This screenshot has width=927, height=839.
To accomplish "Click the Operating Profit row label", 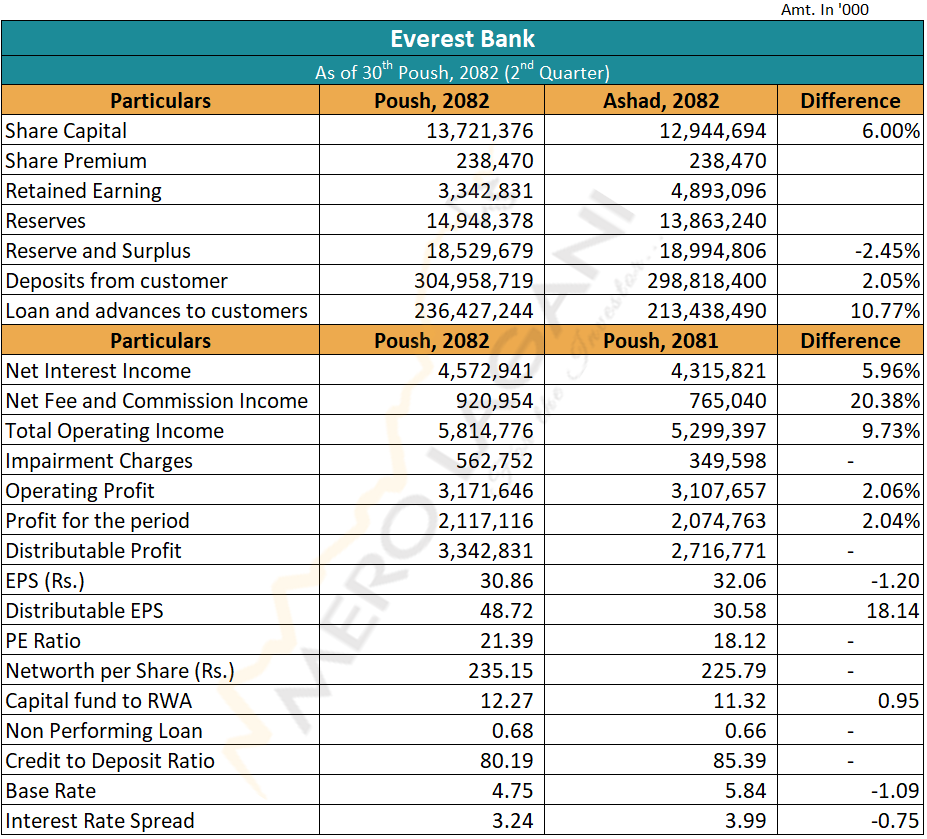I will [80, 491].
